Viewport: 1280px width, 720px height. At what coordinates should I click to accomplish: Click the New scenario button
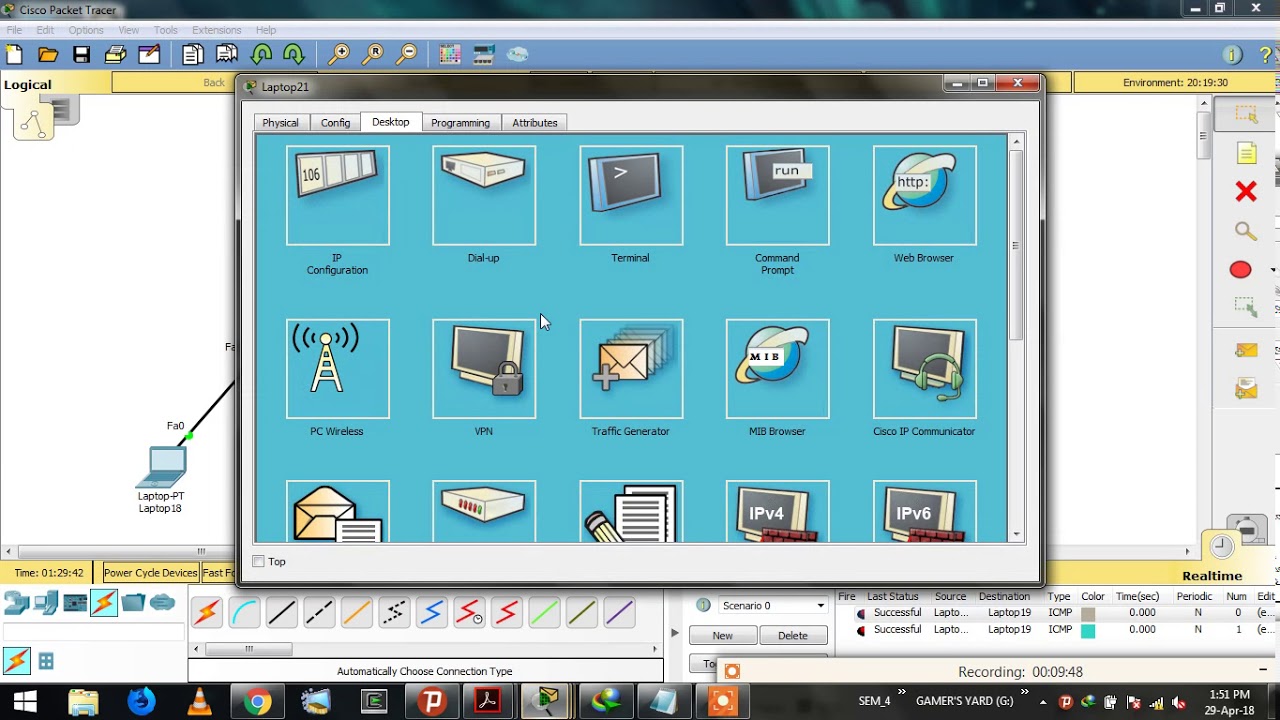coord(722,635)
